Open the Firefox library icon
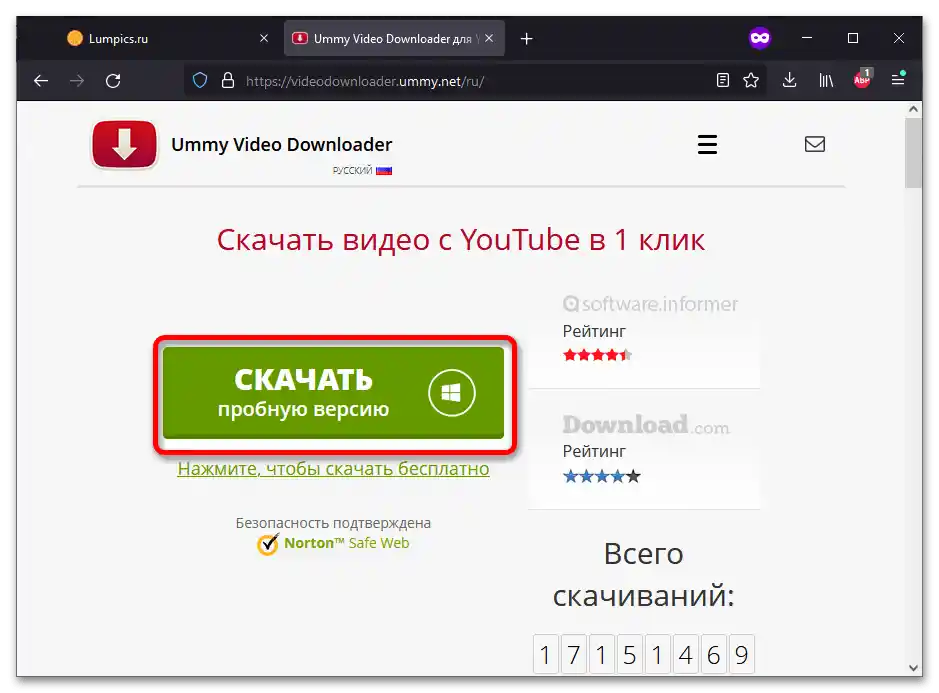This screenshot has width=939, height=693. coord(825,80)
